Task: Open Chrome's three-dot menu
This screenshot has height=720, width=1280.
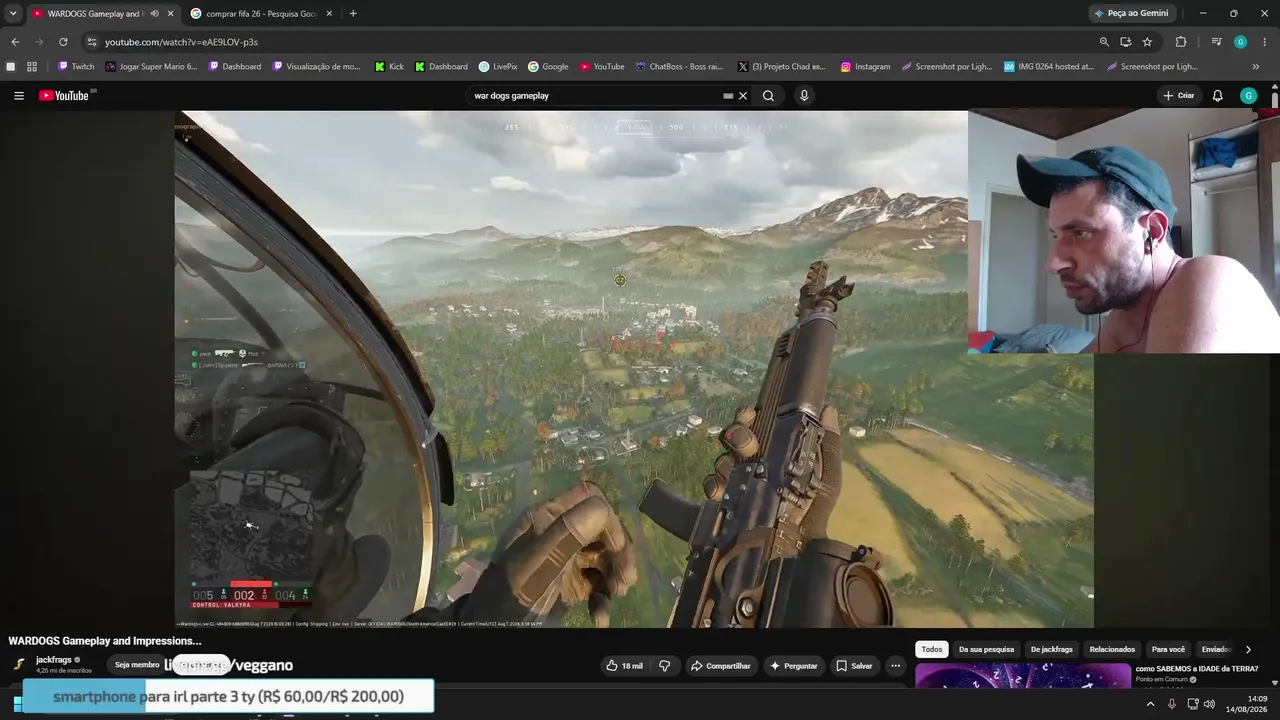Action: (x=1265, y=42)
